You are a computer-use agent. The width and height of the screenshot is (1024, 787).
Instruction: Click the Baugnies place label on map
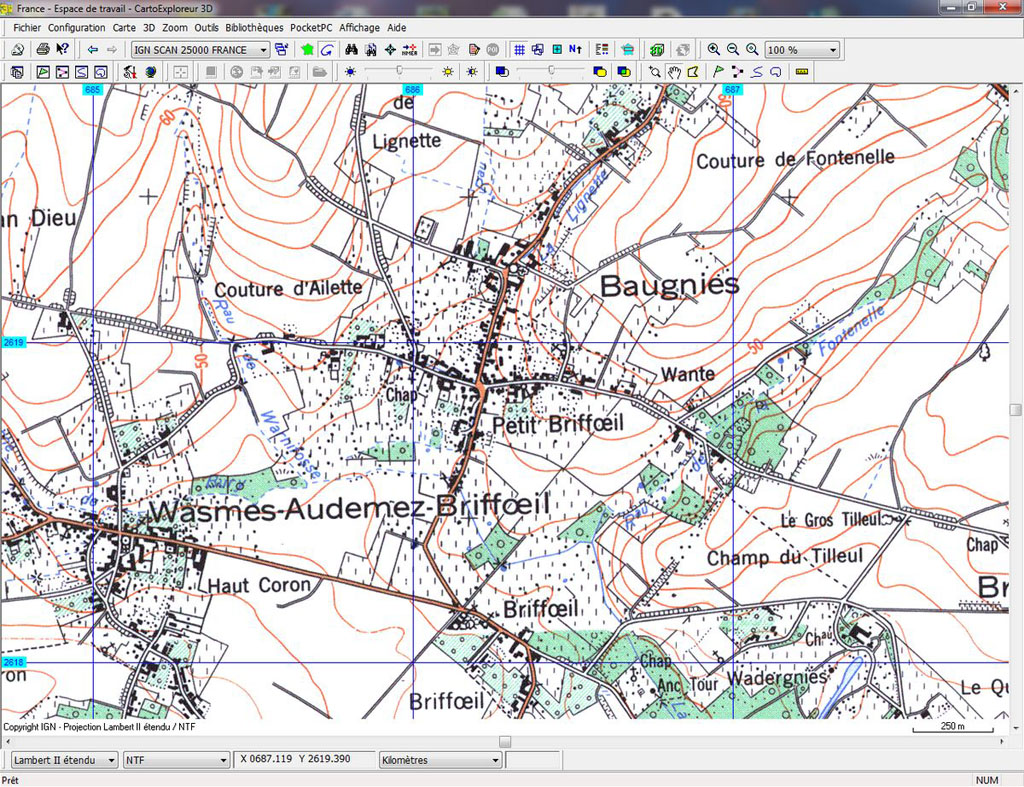point(669,285)
